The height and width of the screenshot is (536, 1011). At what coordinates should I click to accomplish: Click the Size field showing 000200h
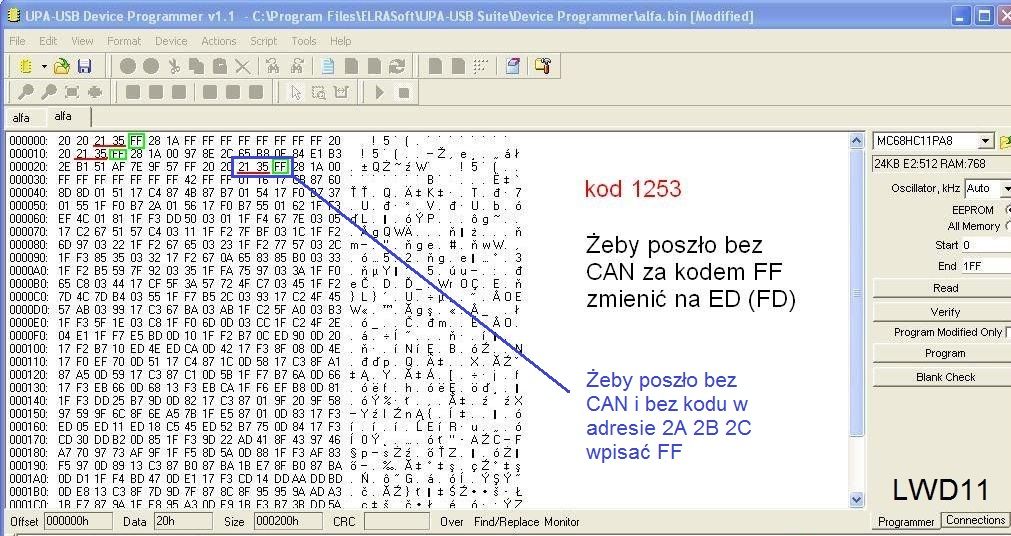click(x=288, y=521)
